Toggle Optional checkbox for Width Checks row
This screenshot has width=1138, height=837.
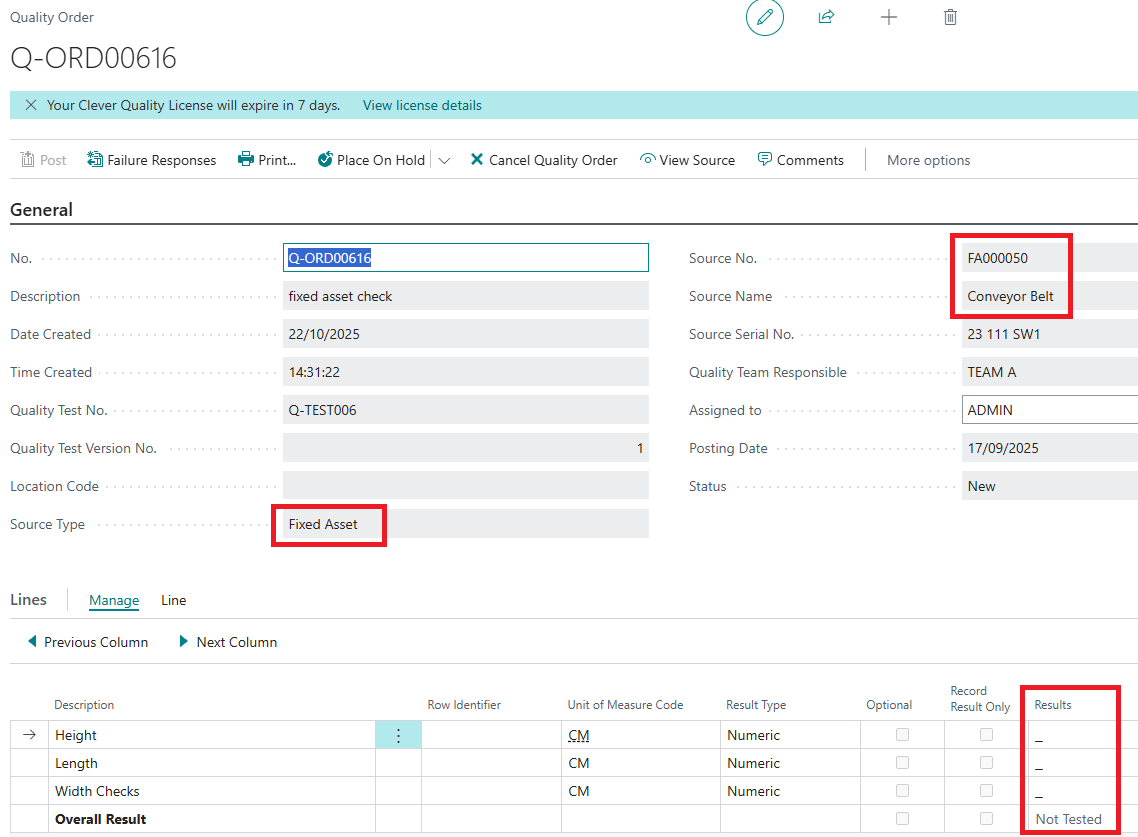point(903,791)
